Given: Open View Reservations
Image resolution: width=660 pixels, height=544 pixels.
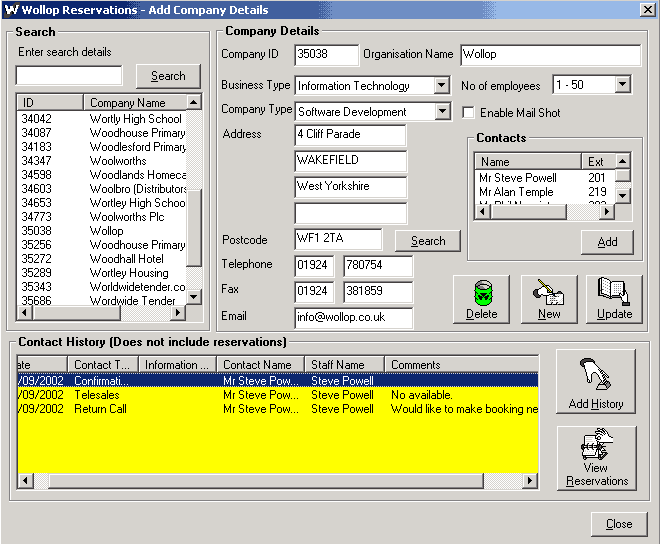Looking at the screenshot, I should [596, 458].
